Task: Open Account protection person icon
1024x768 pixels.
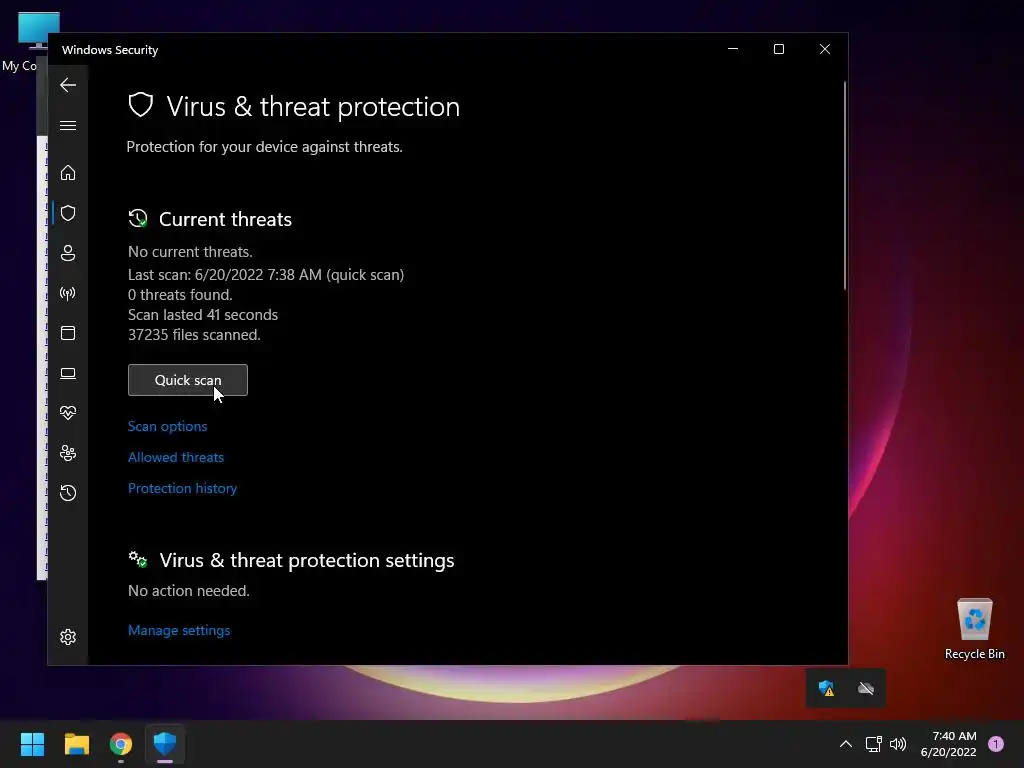Action: (68, 253)
